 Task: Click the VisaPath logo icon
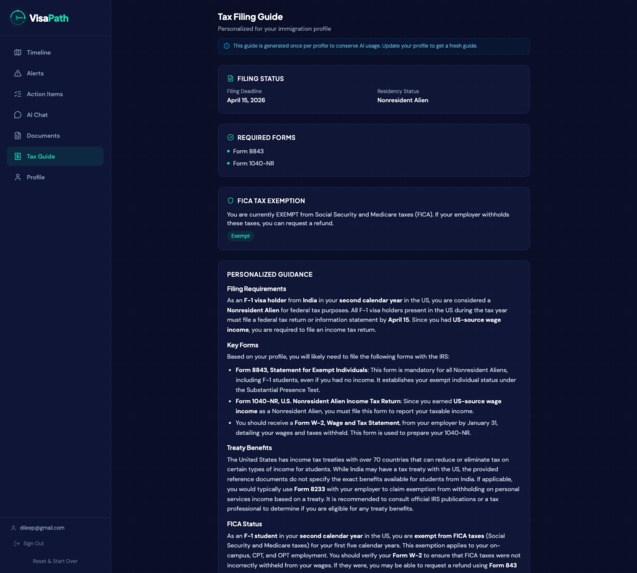pyautogui.click(x=17, y=17)
